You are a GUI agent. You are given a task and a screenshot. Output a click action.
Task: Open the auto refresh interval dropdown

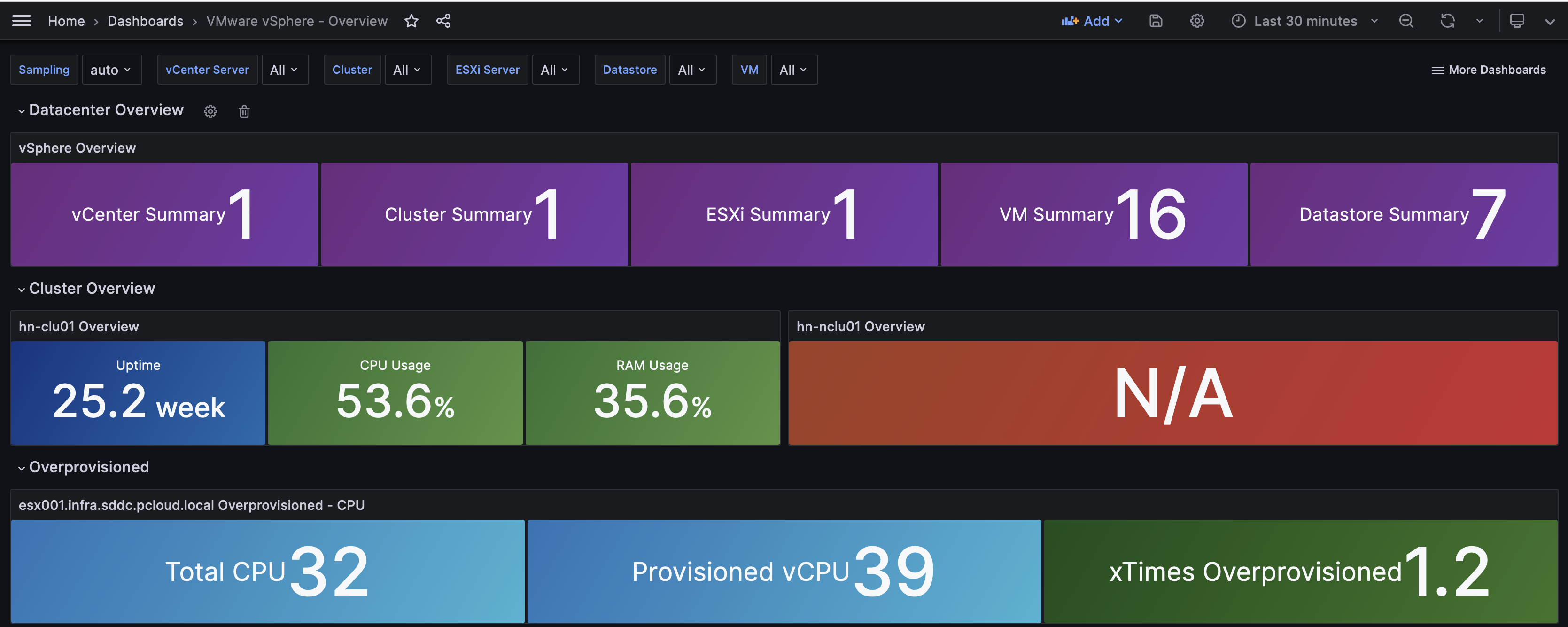click(x=1480, y=21)
